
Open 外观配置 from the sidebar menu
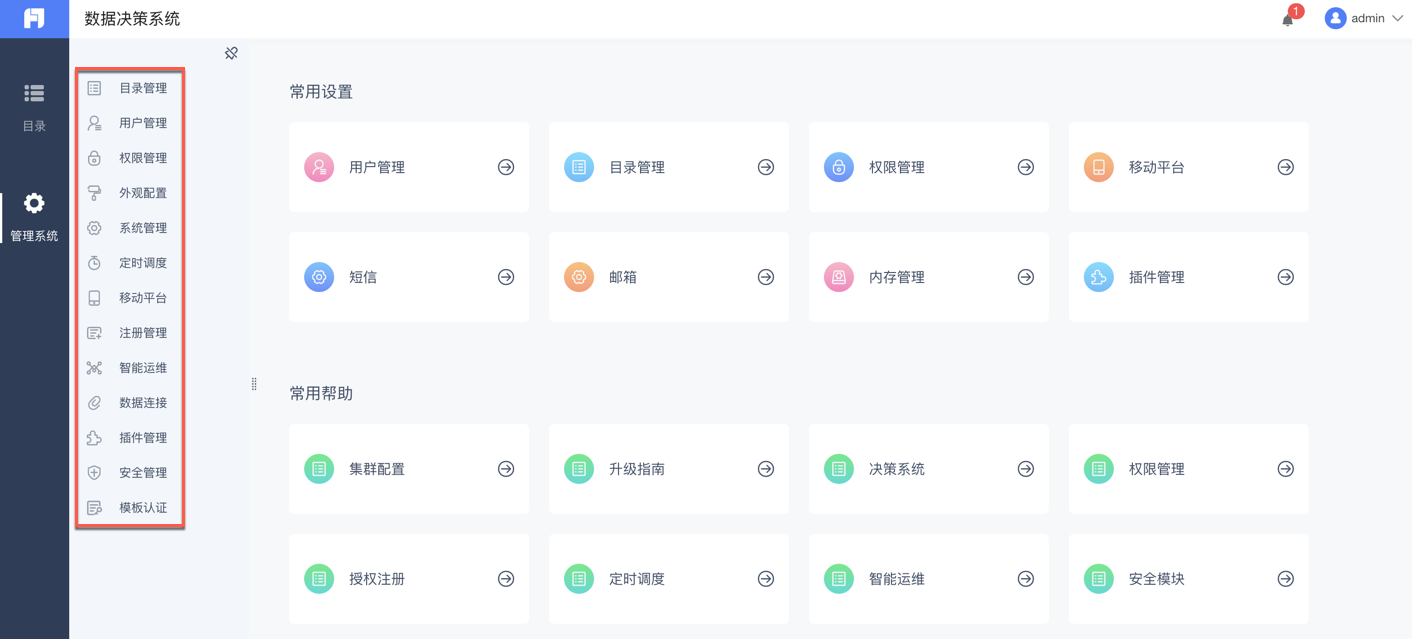point(143,193)
